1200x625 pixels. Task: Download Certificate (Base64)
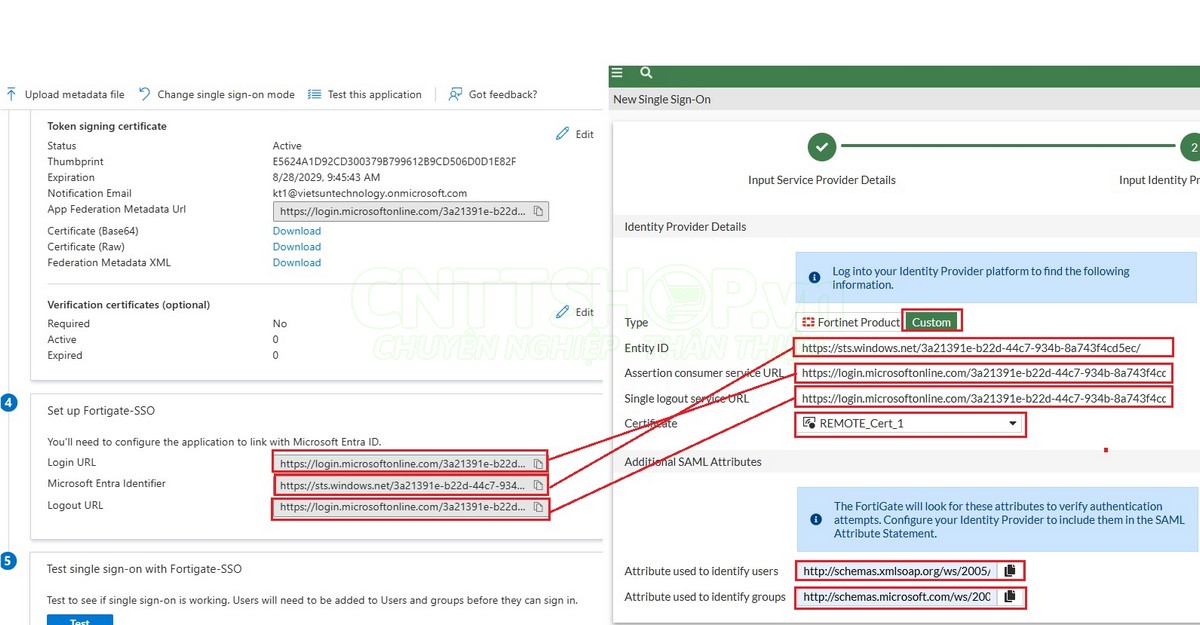[x=297, y=231]
